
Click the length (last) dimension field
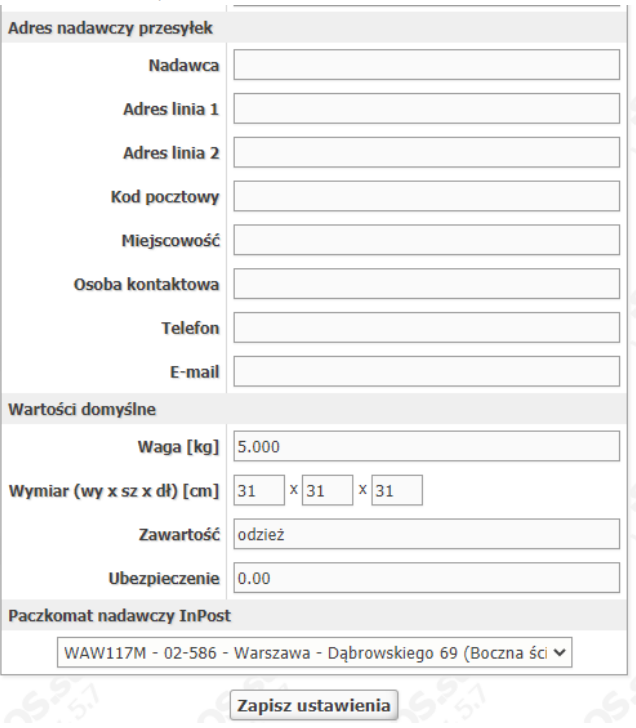pos(397,491)
